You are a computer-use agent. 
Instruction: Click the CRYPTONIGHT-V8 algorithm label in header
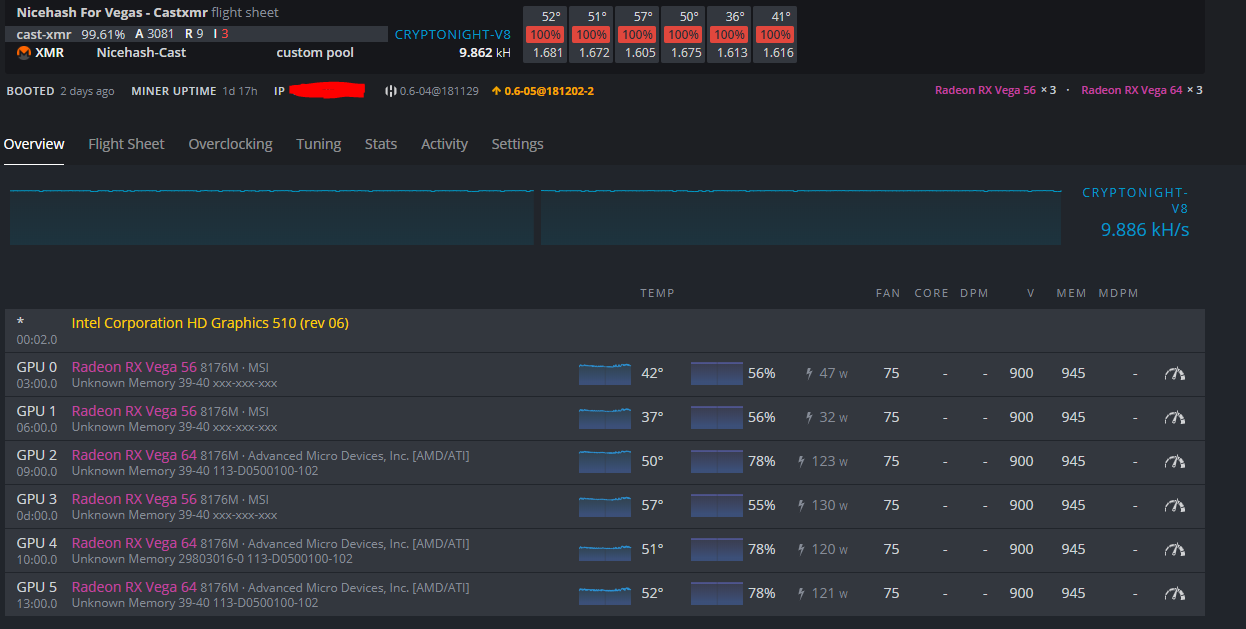(x=453, y=34)
